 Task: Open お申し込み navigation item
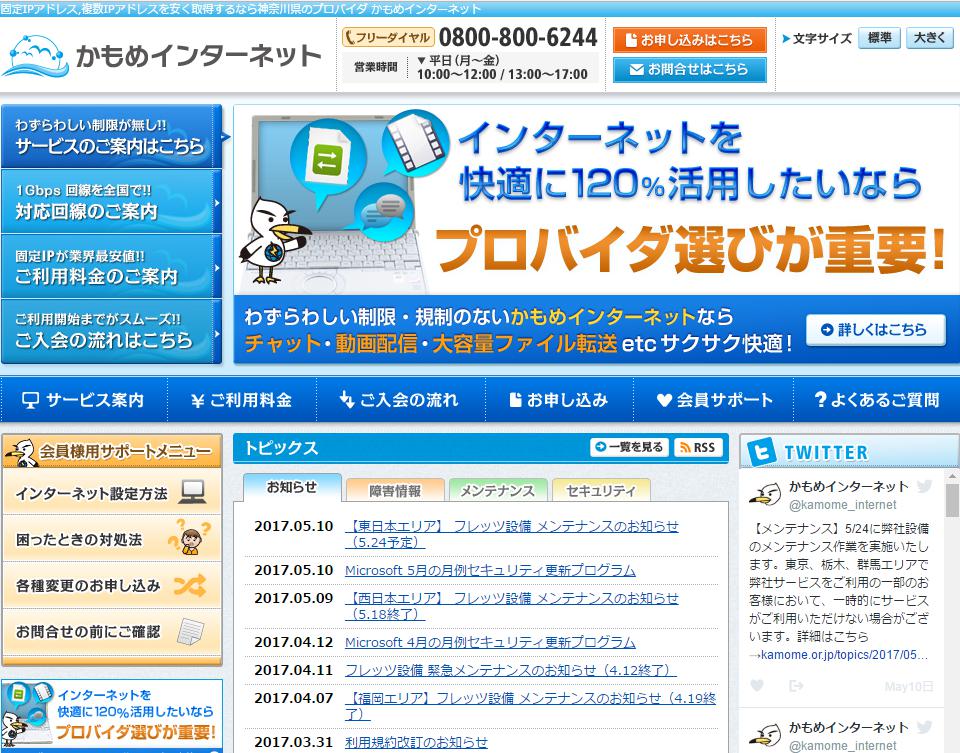(x=559, y=400)
